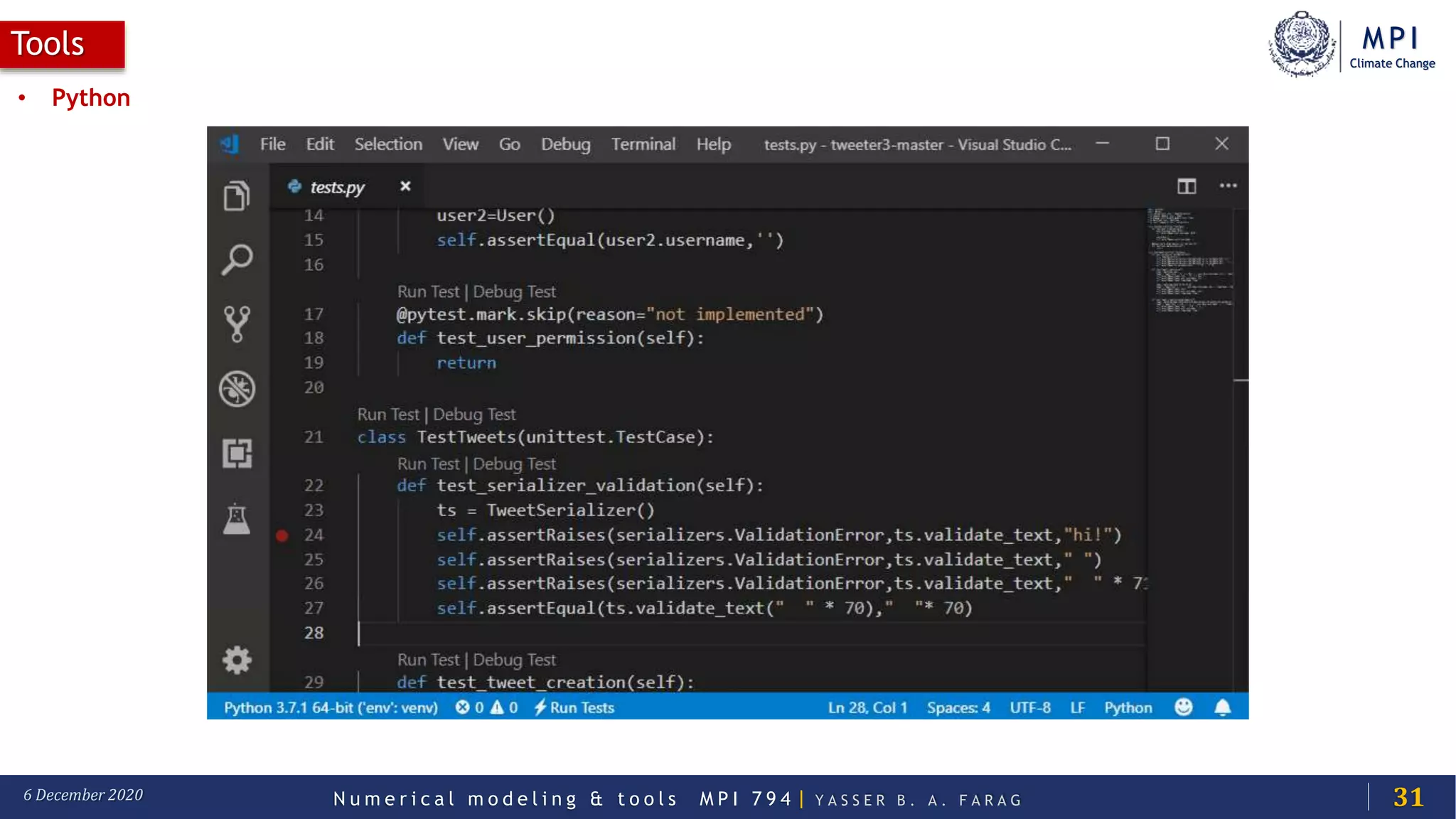The height and width of the screenshot is (819, 1456).
Task: Toggle the breakpoint dot on line 24
Action: point(282,535)
